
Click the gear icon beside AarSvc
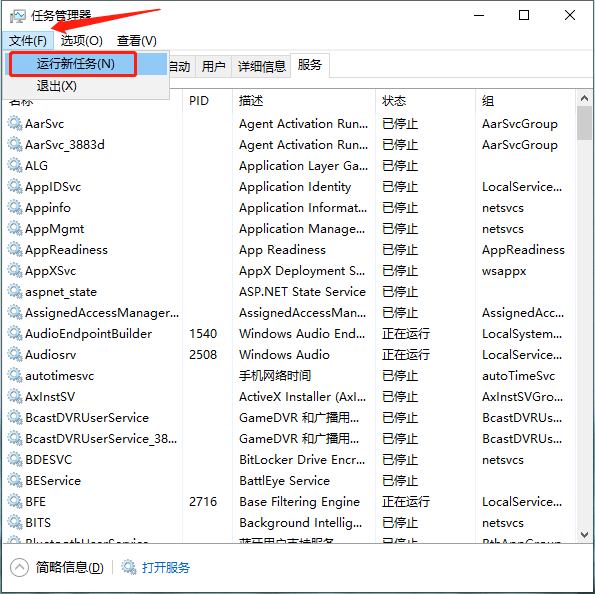pos(15,123)
